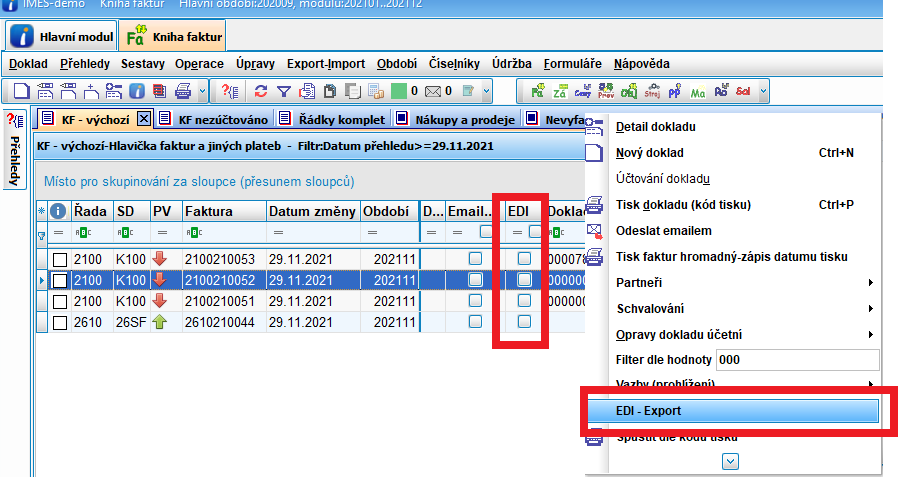Open the Export-Import menu
Viewport: 914px width, 486px height.
point(326,64)
